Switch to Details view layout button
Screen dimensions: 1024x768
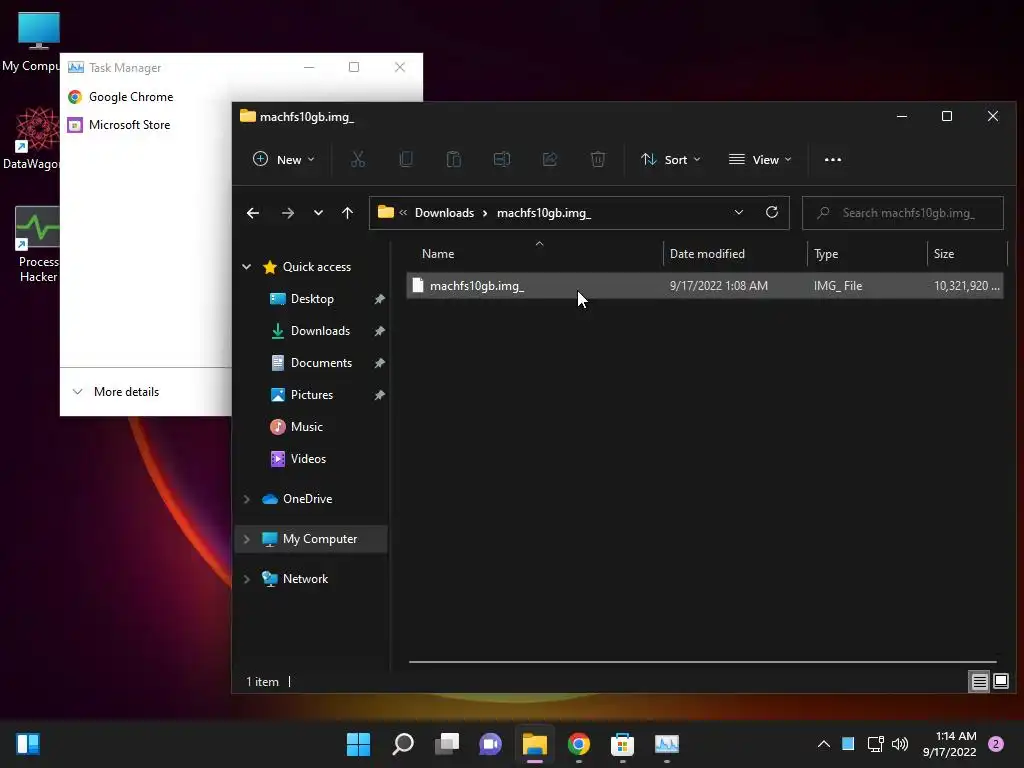point(979,682)
